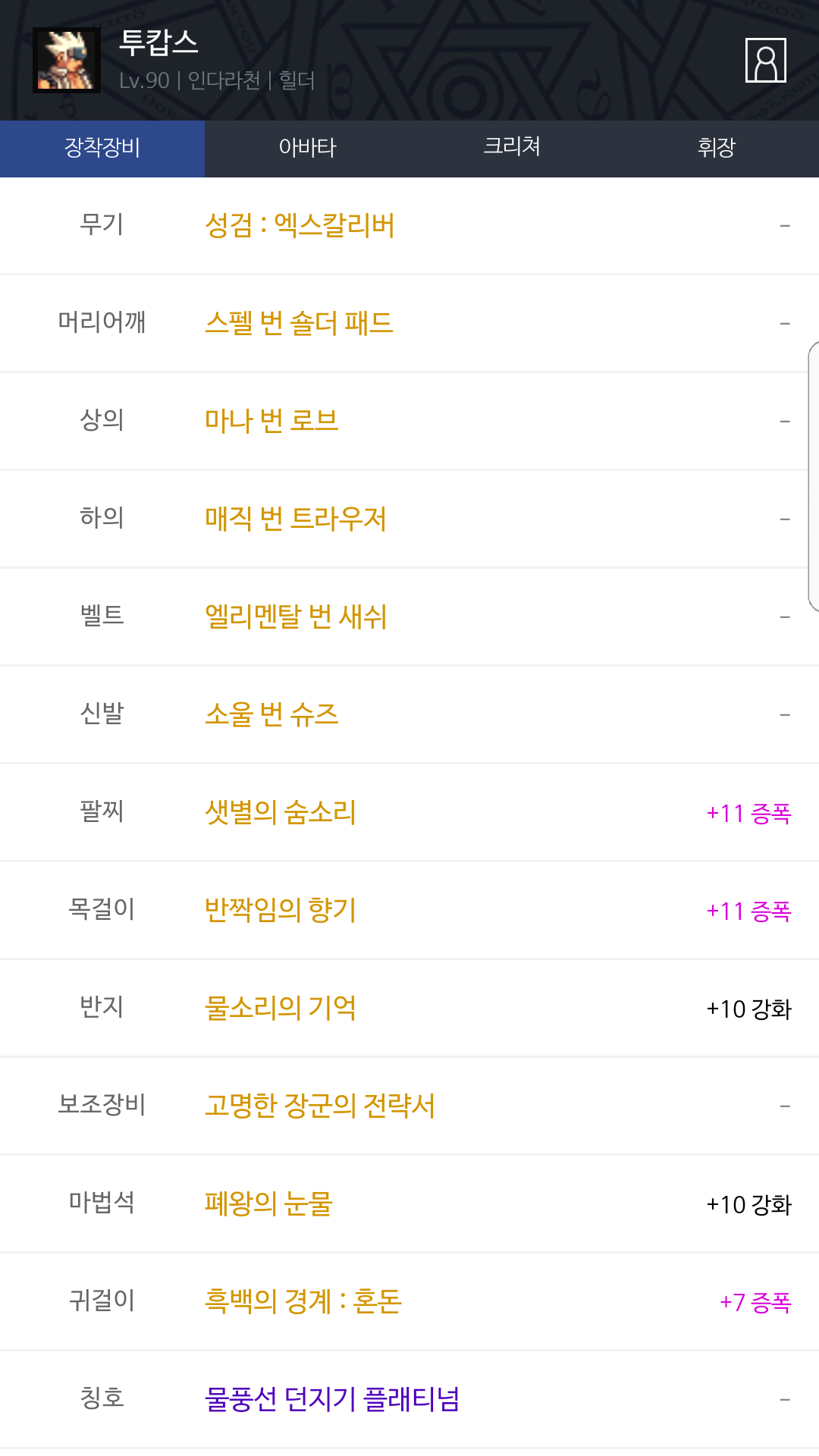The image size is (819, 1456).
Task: Tap title 물풍선 던지기 플래티넘
Action: 332,1399
